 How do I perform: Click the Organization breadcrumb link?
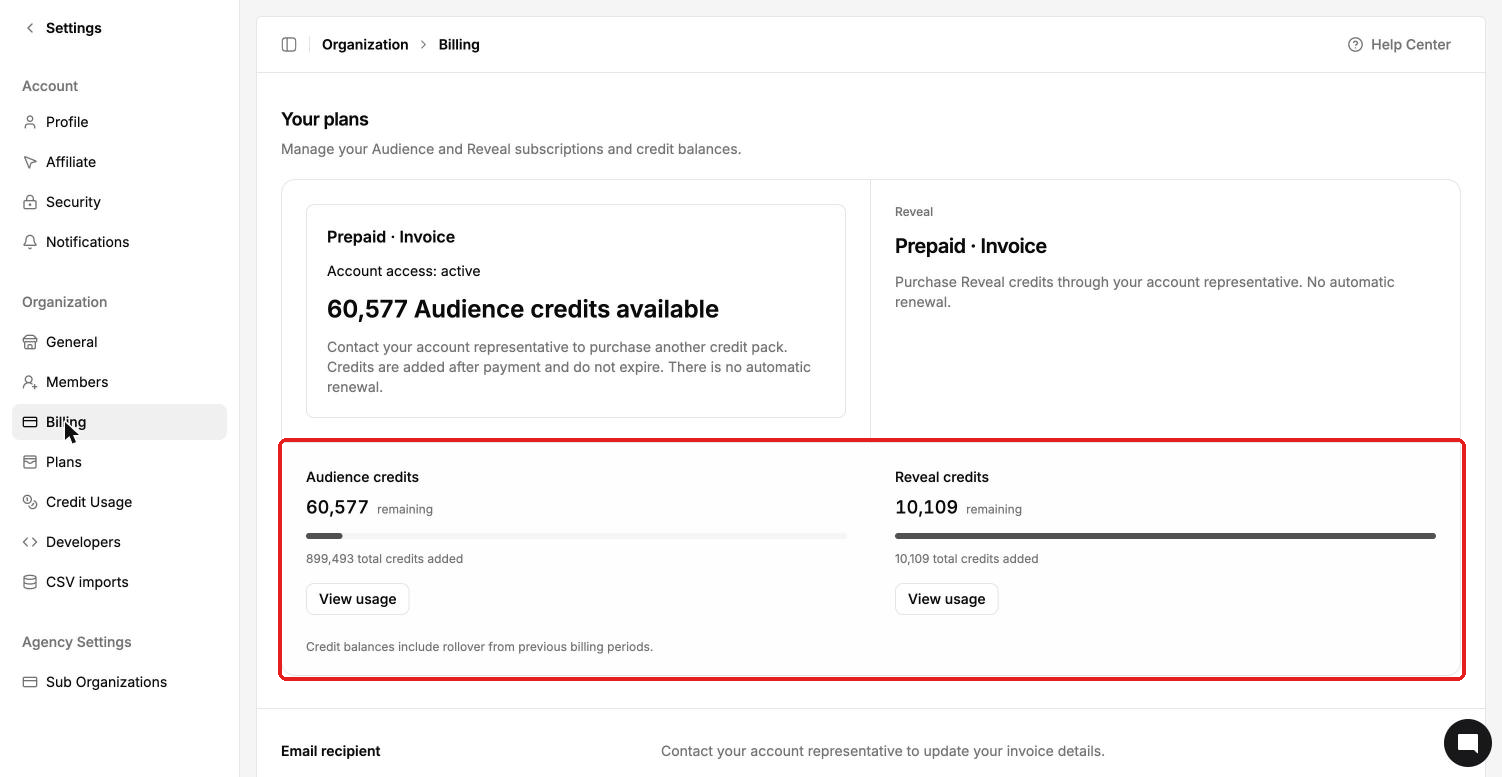point(365,44)
